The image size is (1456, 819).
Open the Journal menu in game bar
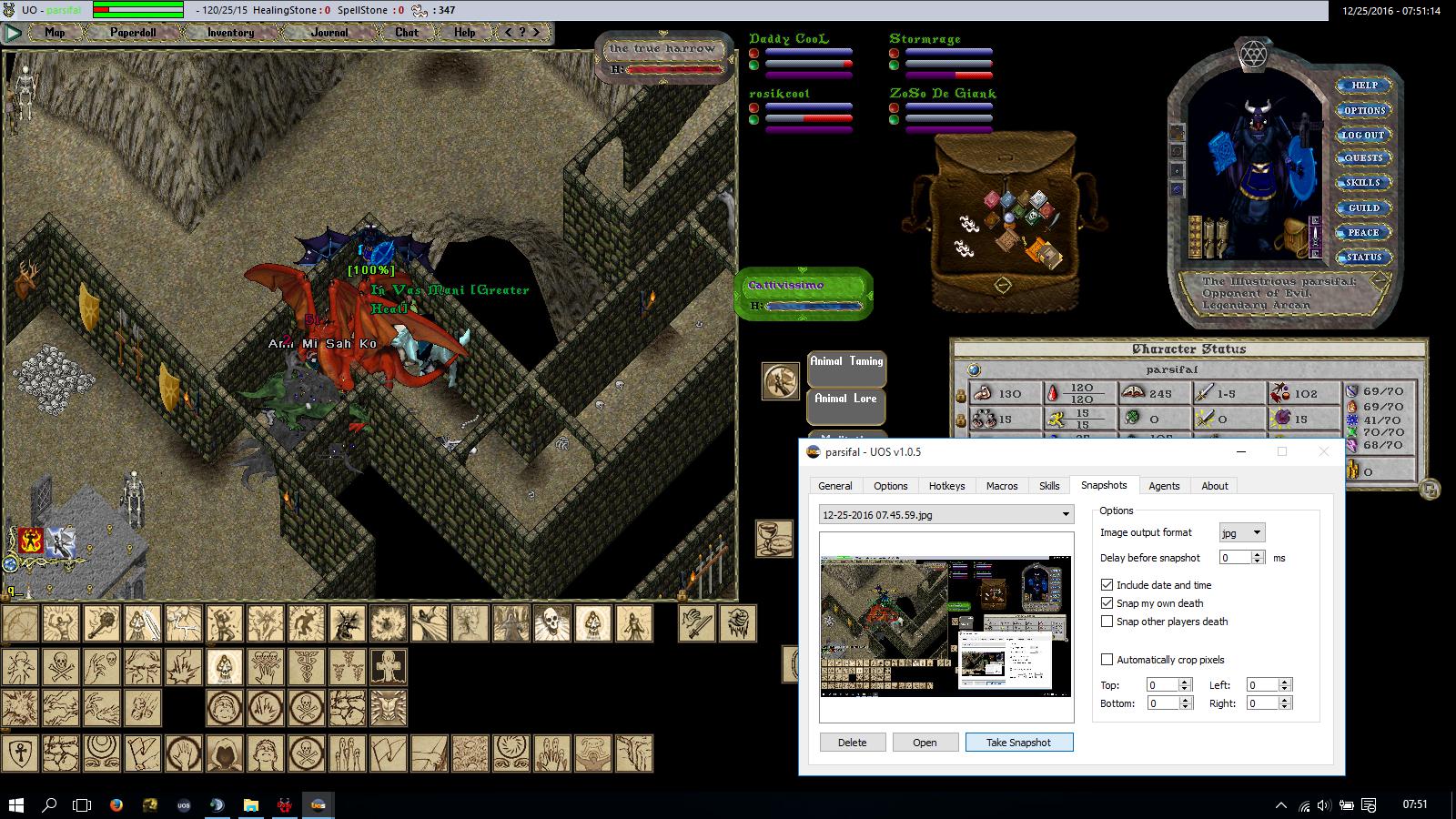tap(329, 32)
